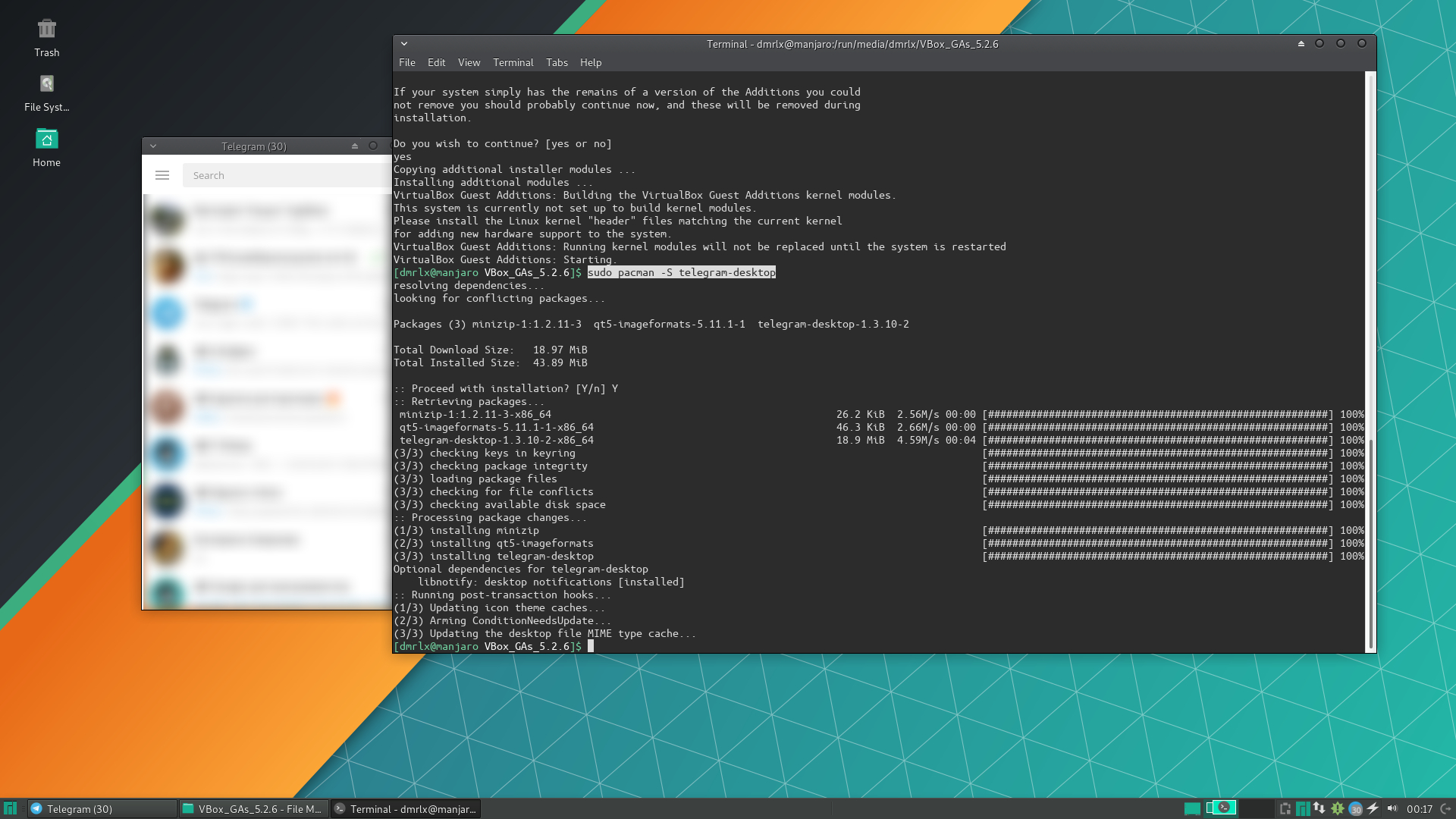The height and width of the screenshot is (819, 1456).
Task: Switch to VBox_GAs_5.2.6 File Manager taskbar entry
Action: click(x=253, y=809)
